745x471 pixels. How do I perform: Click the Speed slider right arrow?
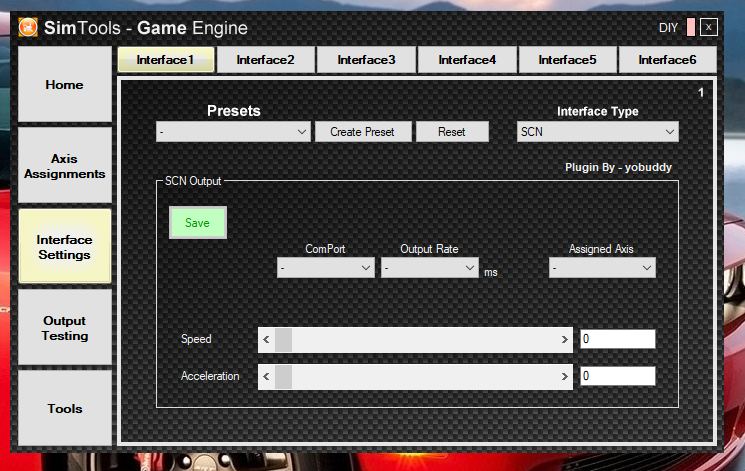pyautogui.click(x=564, y=339)
